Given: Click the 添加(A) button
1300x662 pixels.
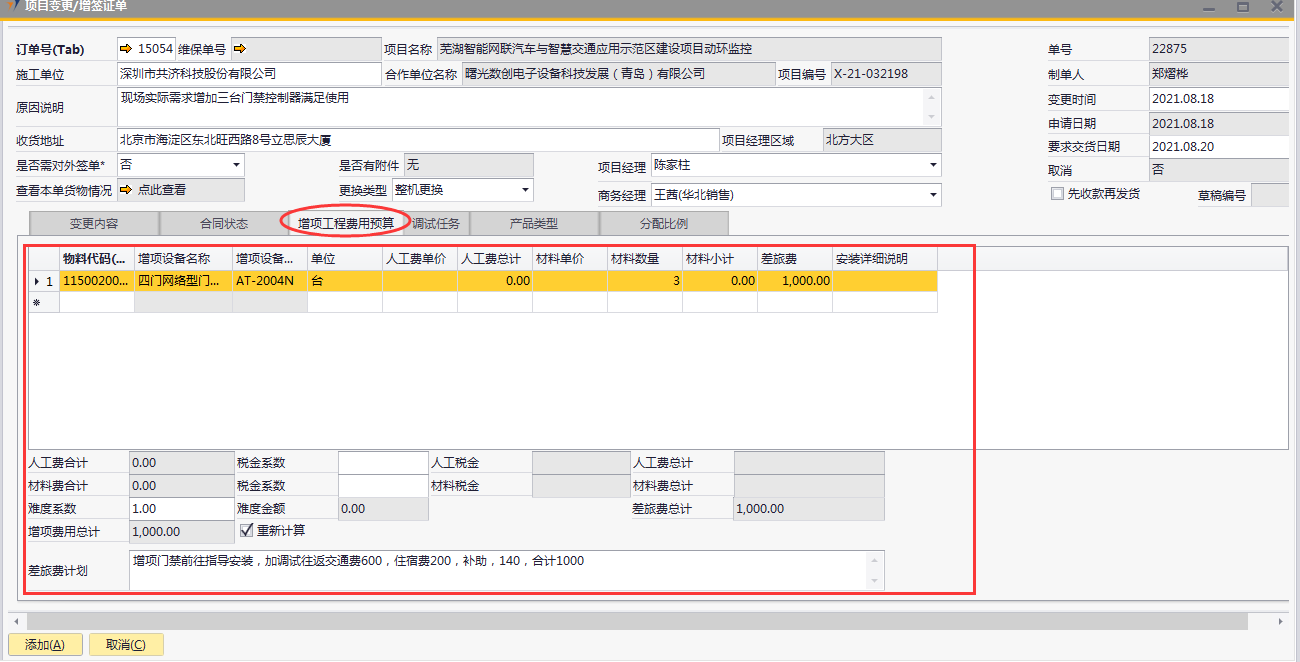Looking at the screenshot, I should point(45,645).
